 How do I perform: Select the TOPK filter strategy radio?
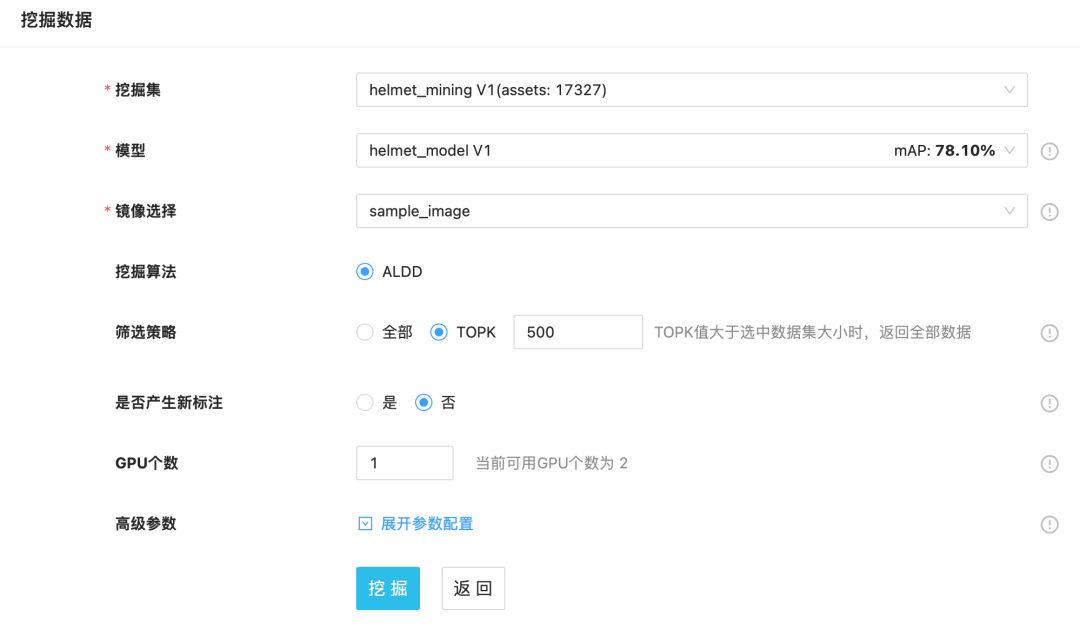[439, 332]
